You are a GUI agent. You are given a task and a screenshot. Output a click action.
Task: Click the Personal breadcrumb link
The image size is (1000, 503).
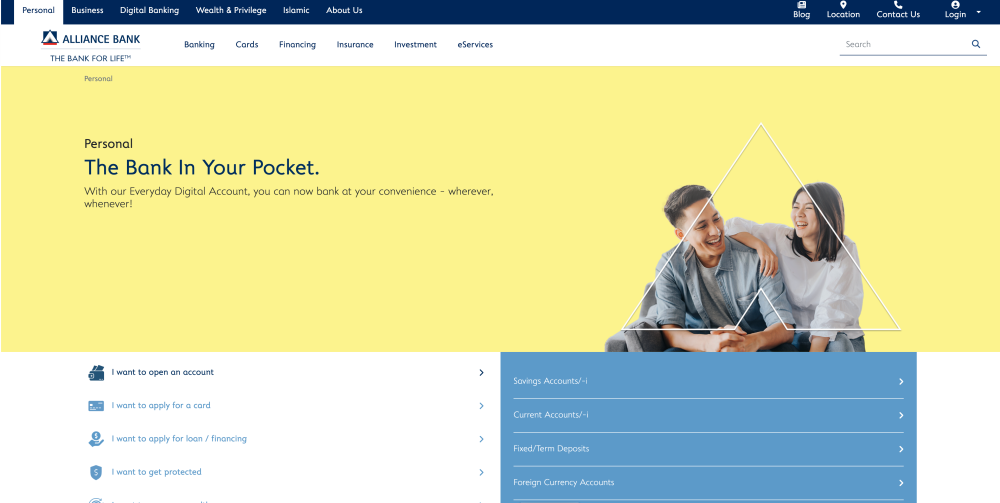pyautogui.click(x=98, y=79)
